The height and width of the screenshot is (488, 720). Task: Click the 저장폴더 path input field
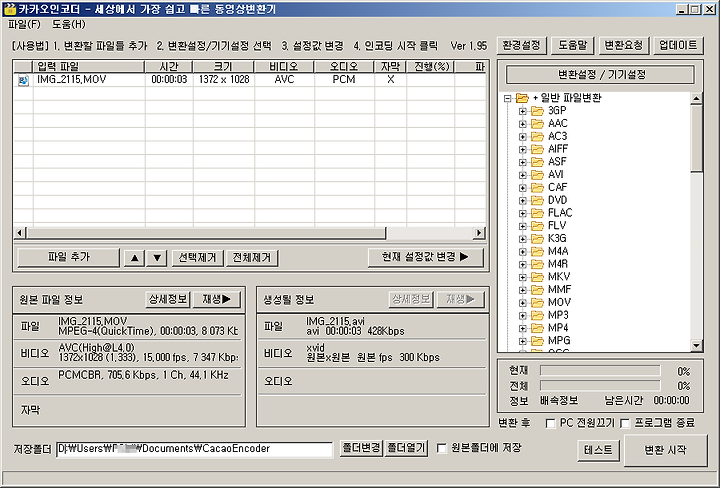point(194,449)
